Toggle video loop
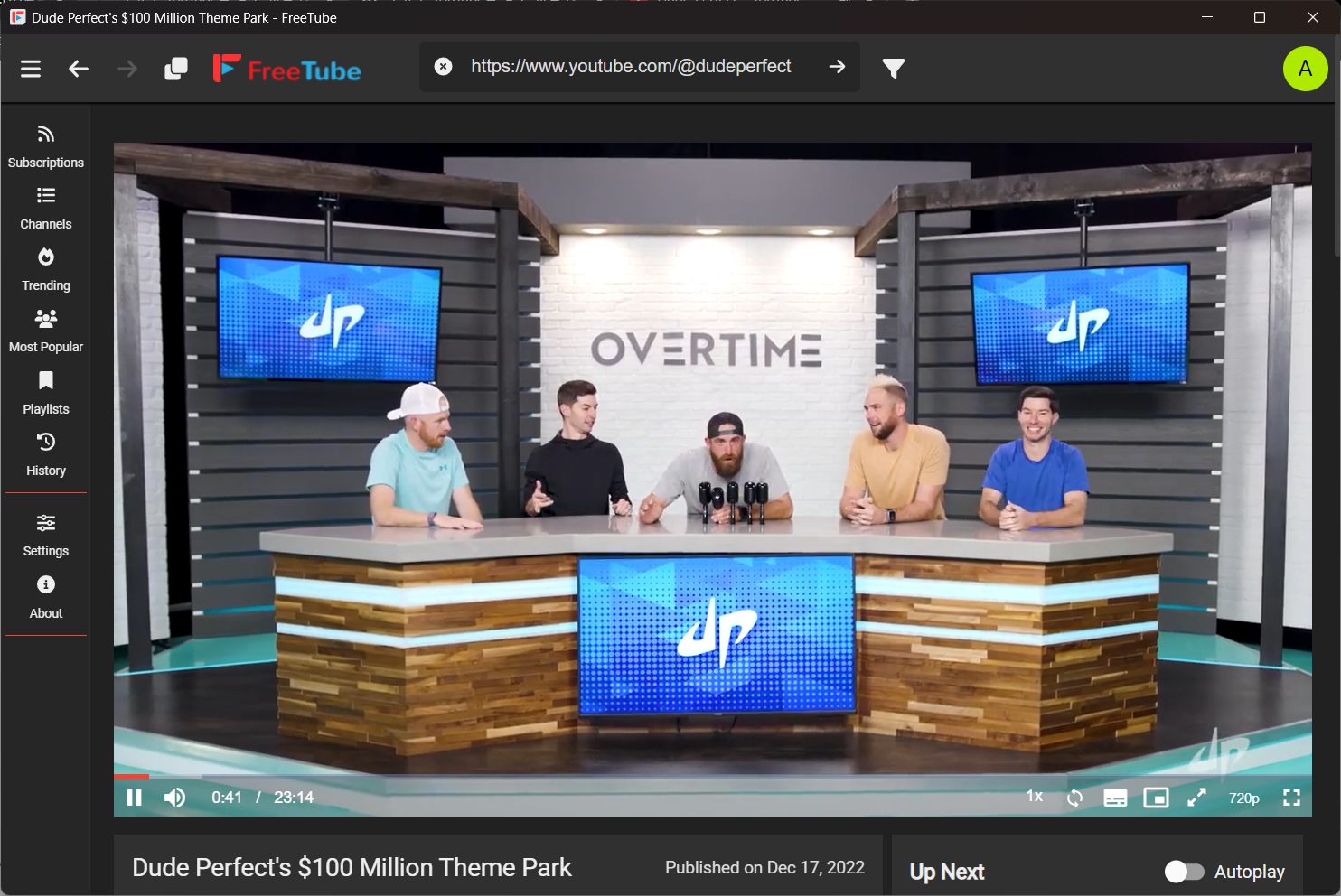The height and width of the screenshot is (896, 1341). coord(1074,798)
